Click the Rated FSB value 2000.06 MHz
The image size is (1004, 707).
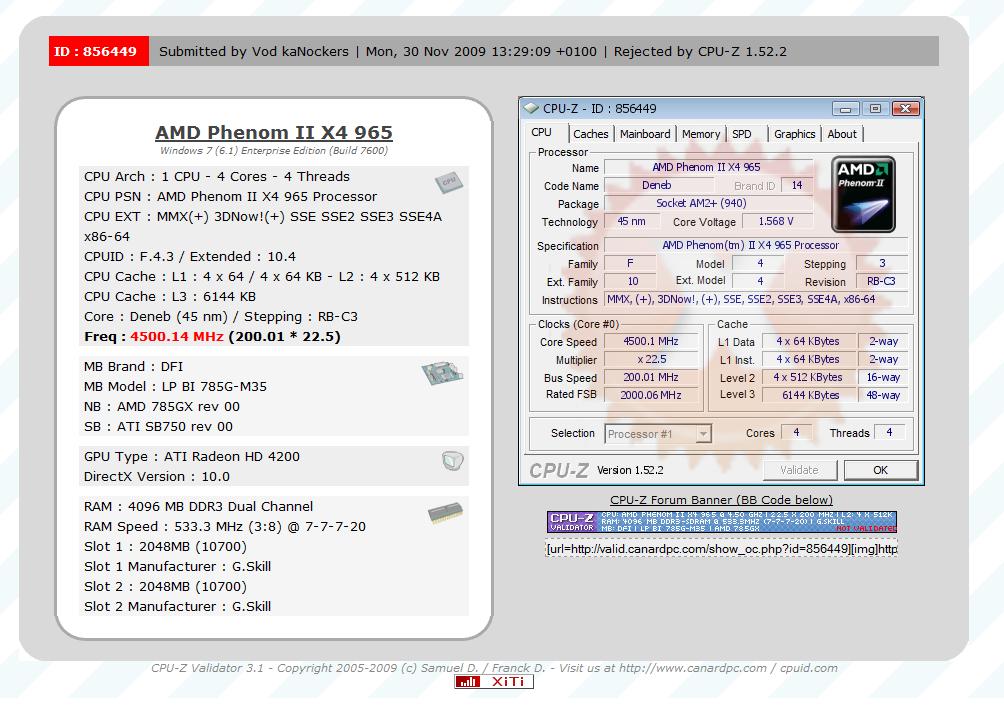coord(651,395)
